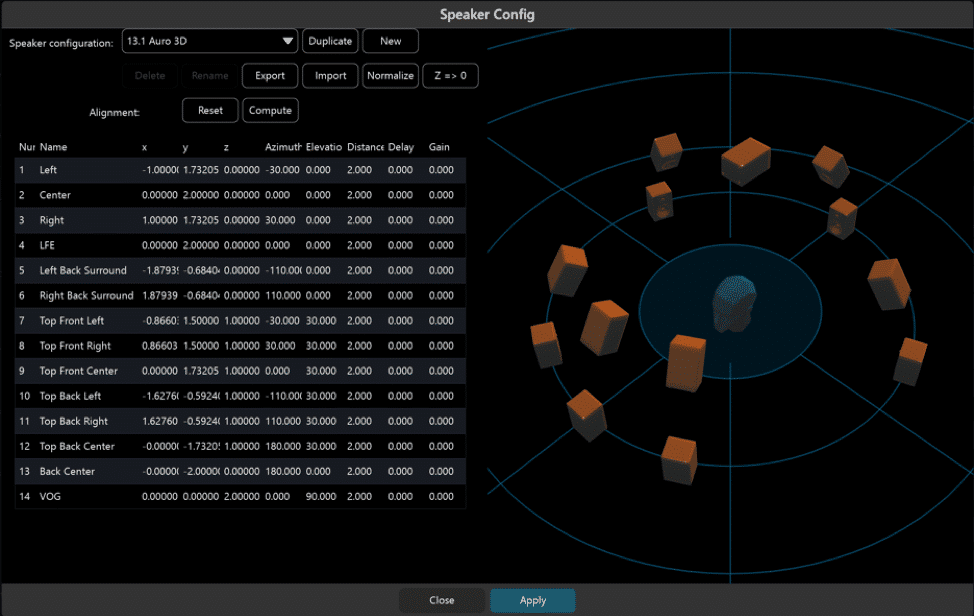
Task: Normalize the speaker setup
Action: click(390, 75)
